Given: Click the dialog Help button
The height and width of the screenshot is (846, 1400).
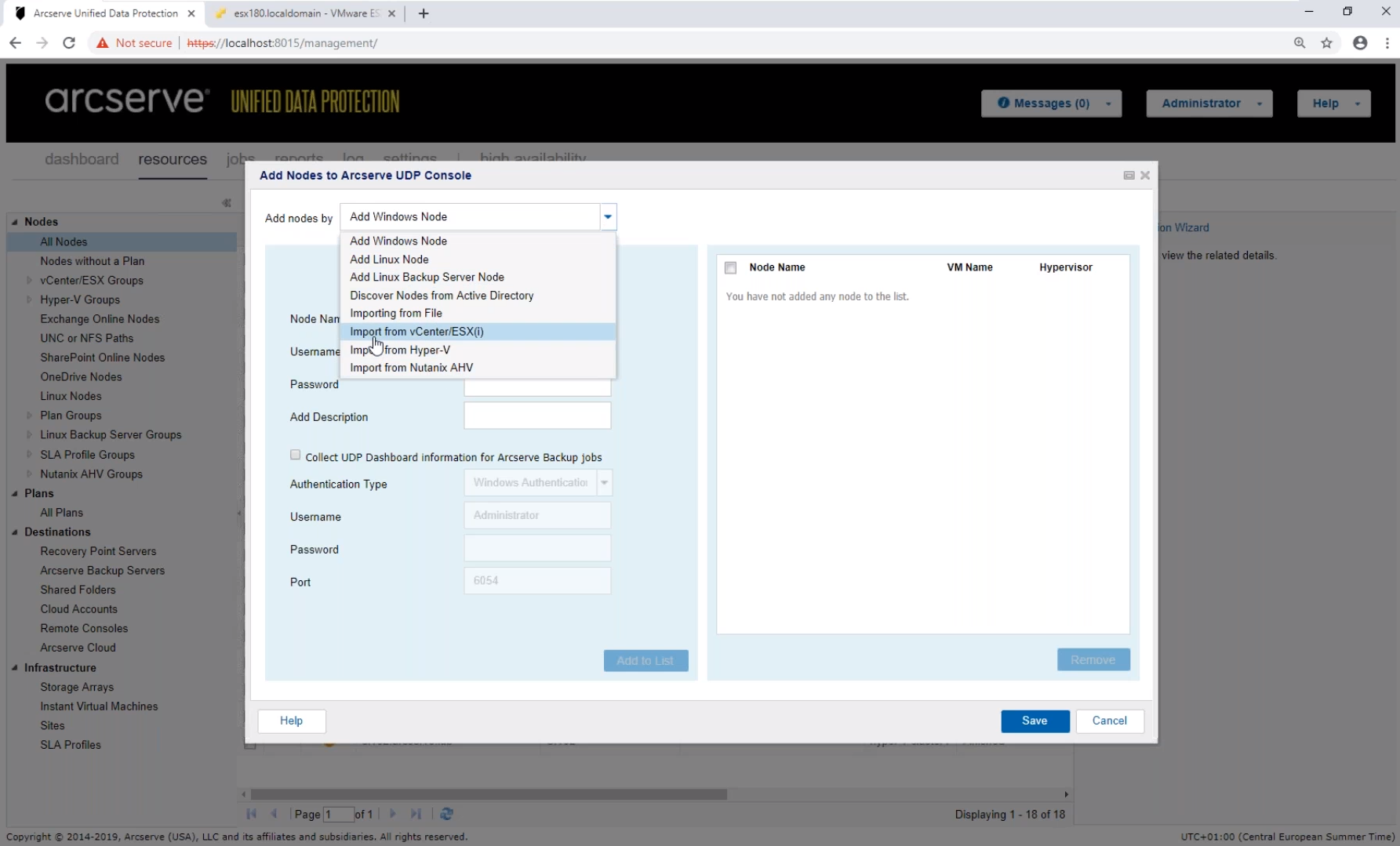Looking at the screenshot, I should click(x=291, y=721).
